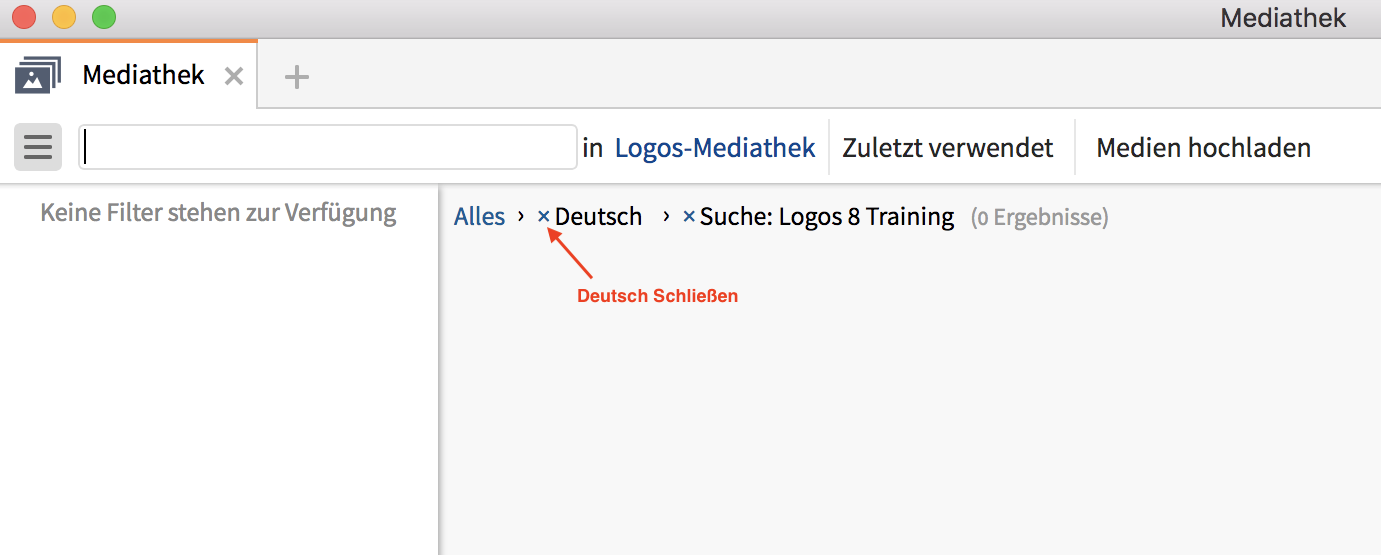Viewport: 1381px width, 555px height.
Task: Click the 0 Ergebnisse results count
Action: [x=1039, y=217]
